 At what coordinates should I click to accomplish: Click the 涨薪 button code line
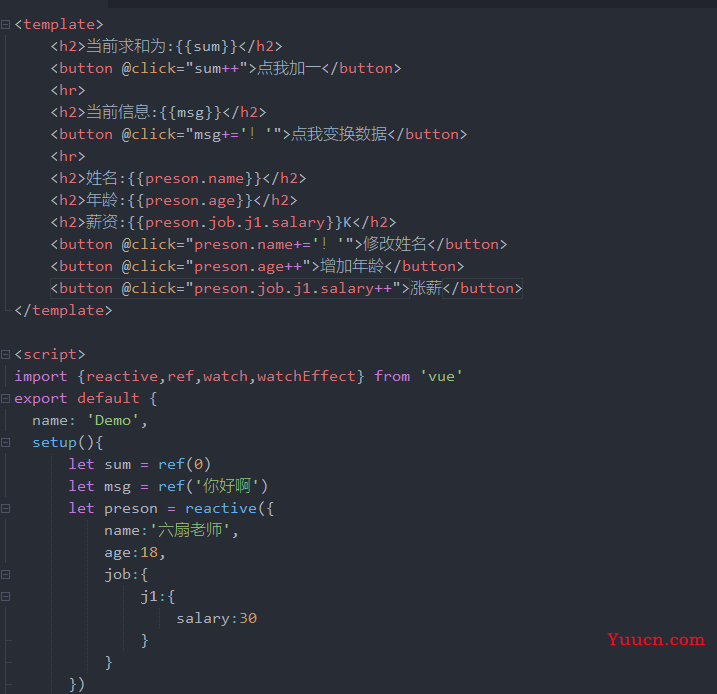point(286,288)
